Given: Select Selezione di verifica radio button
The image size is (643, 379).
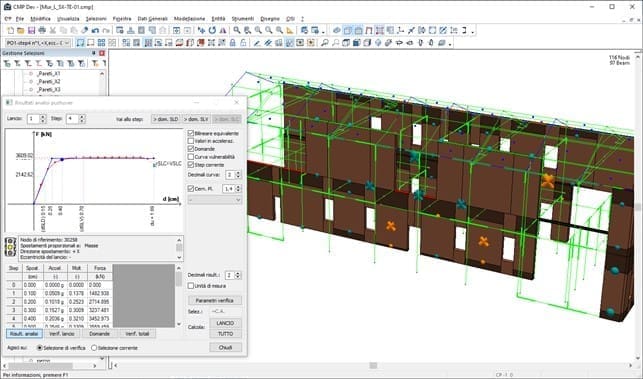Looking at the screenshot, I should 40,348.
